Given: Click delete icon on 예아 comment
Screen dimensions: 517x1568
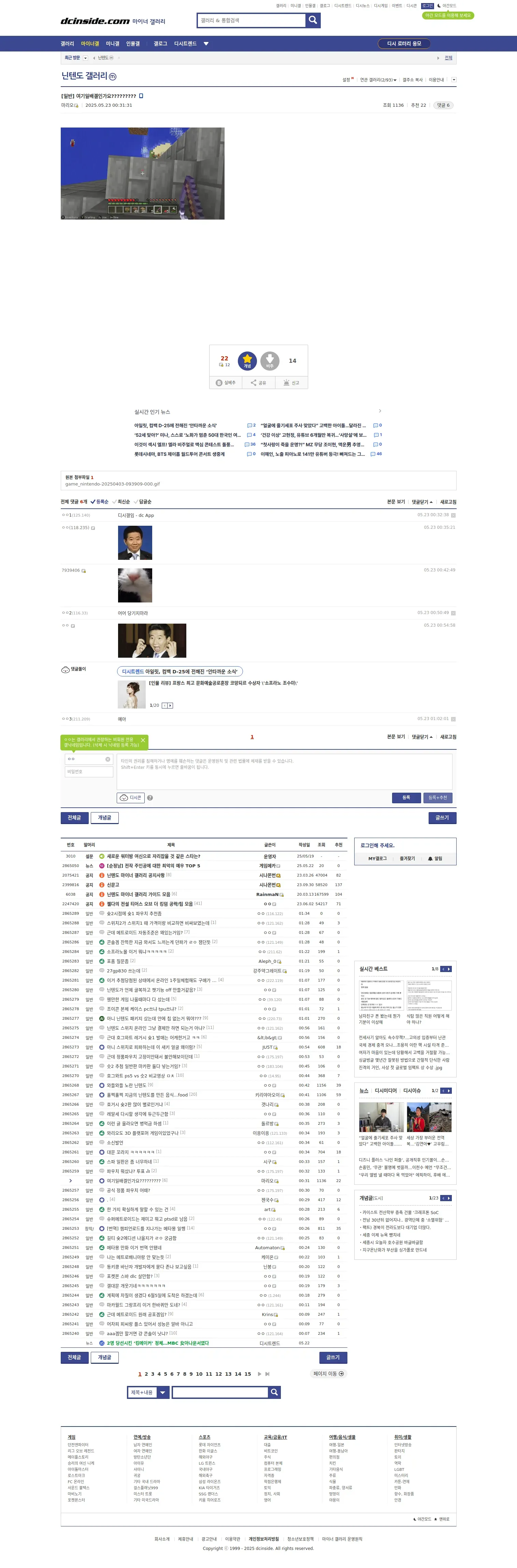Looking at the screenshot, I should pos(453,719).
